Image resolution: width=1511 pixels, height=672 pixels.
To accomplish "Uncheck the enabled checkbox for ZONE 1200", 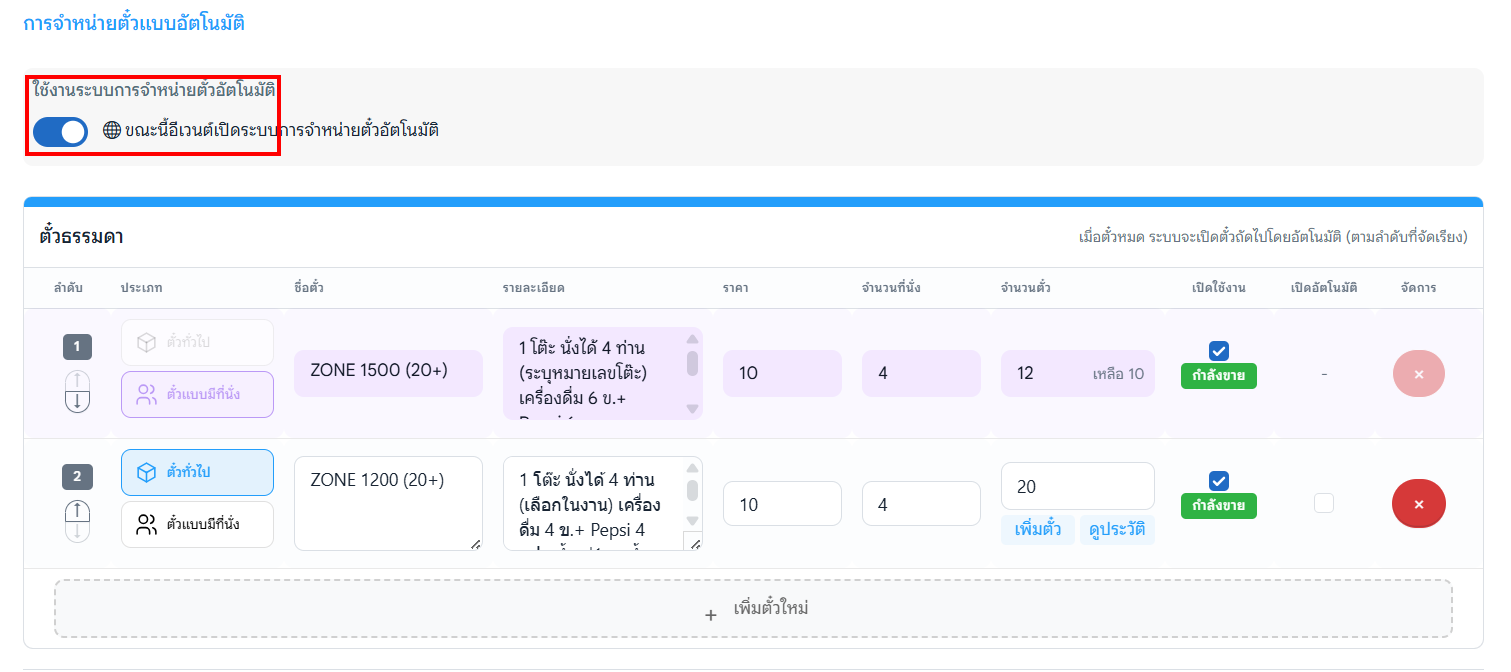I will tap(1218, 480).
